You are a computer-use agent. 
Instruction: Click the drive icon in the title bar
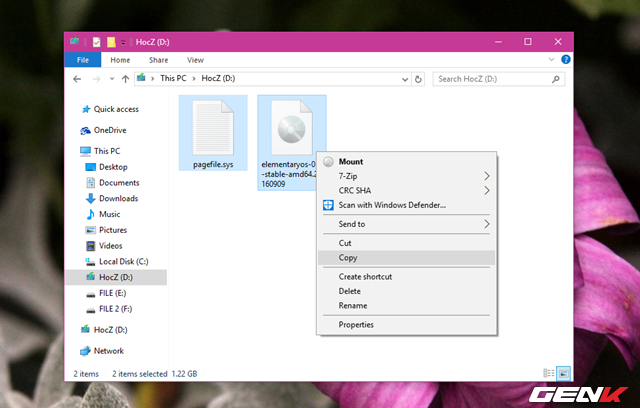74,41
